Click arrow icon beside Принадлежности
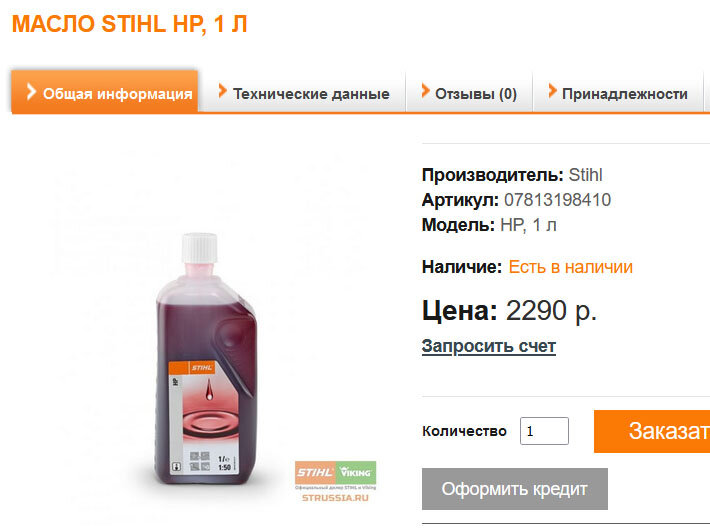The width and height of the screenshot is (710, 529). pos(552,91)
